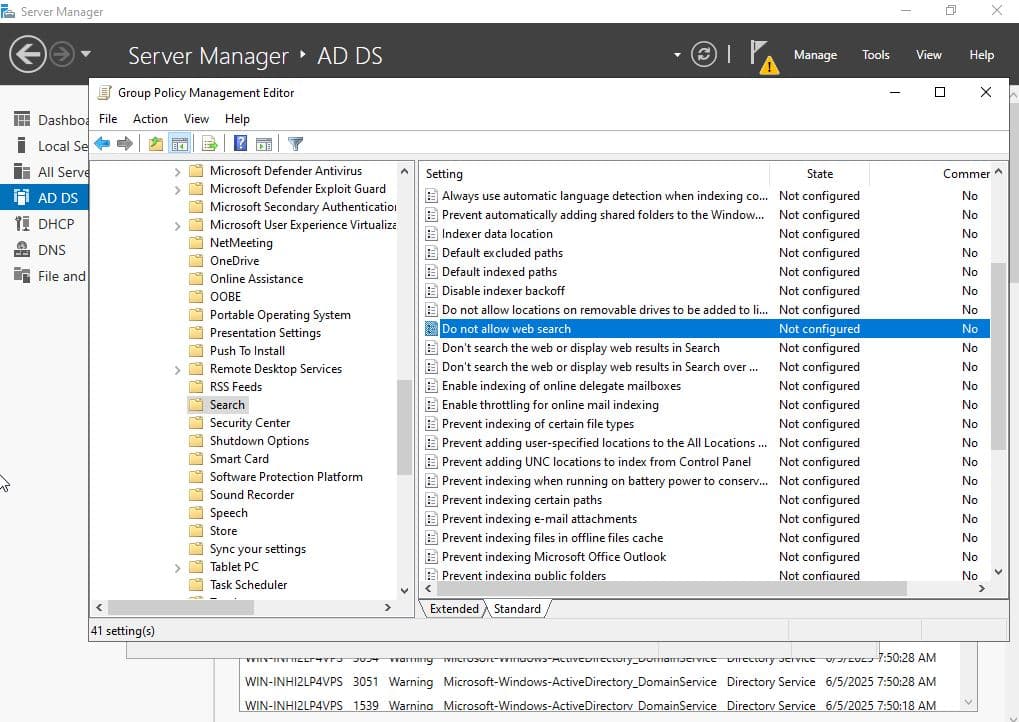This screenshot has height=722, width=1019.
Task: Click the Filter funnel icon
Action: click(x=295, y=144)
